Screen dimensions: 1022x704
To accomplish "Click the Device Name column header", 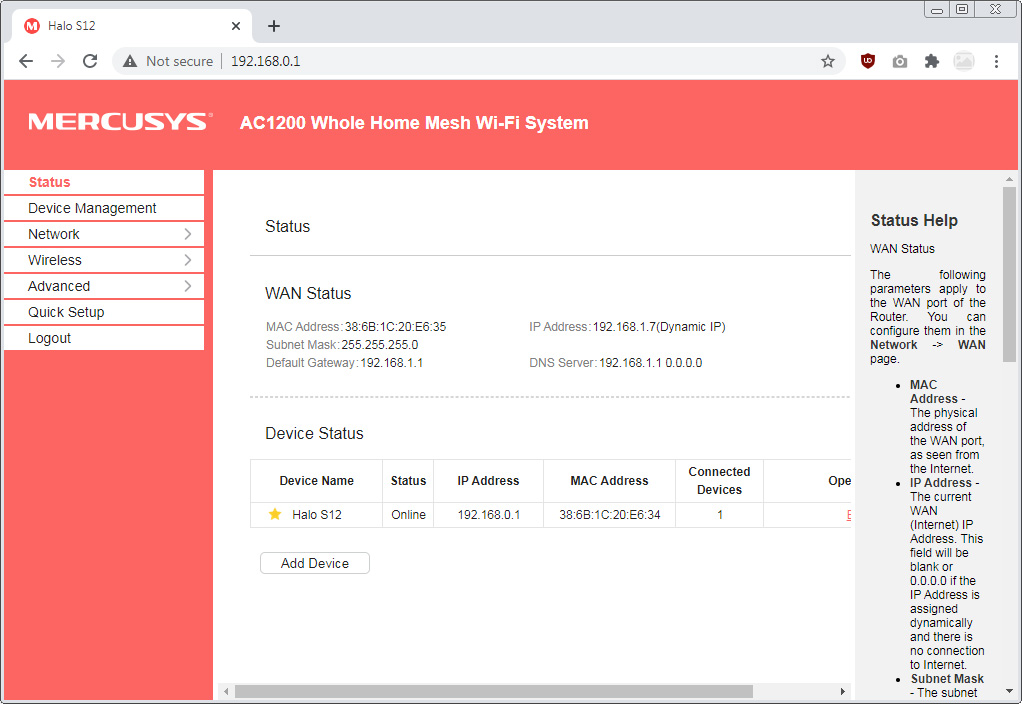I will tap(316, 480).
